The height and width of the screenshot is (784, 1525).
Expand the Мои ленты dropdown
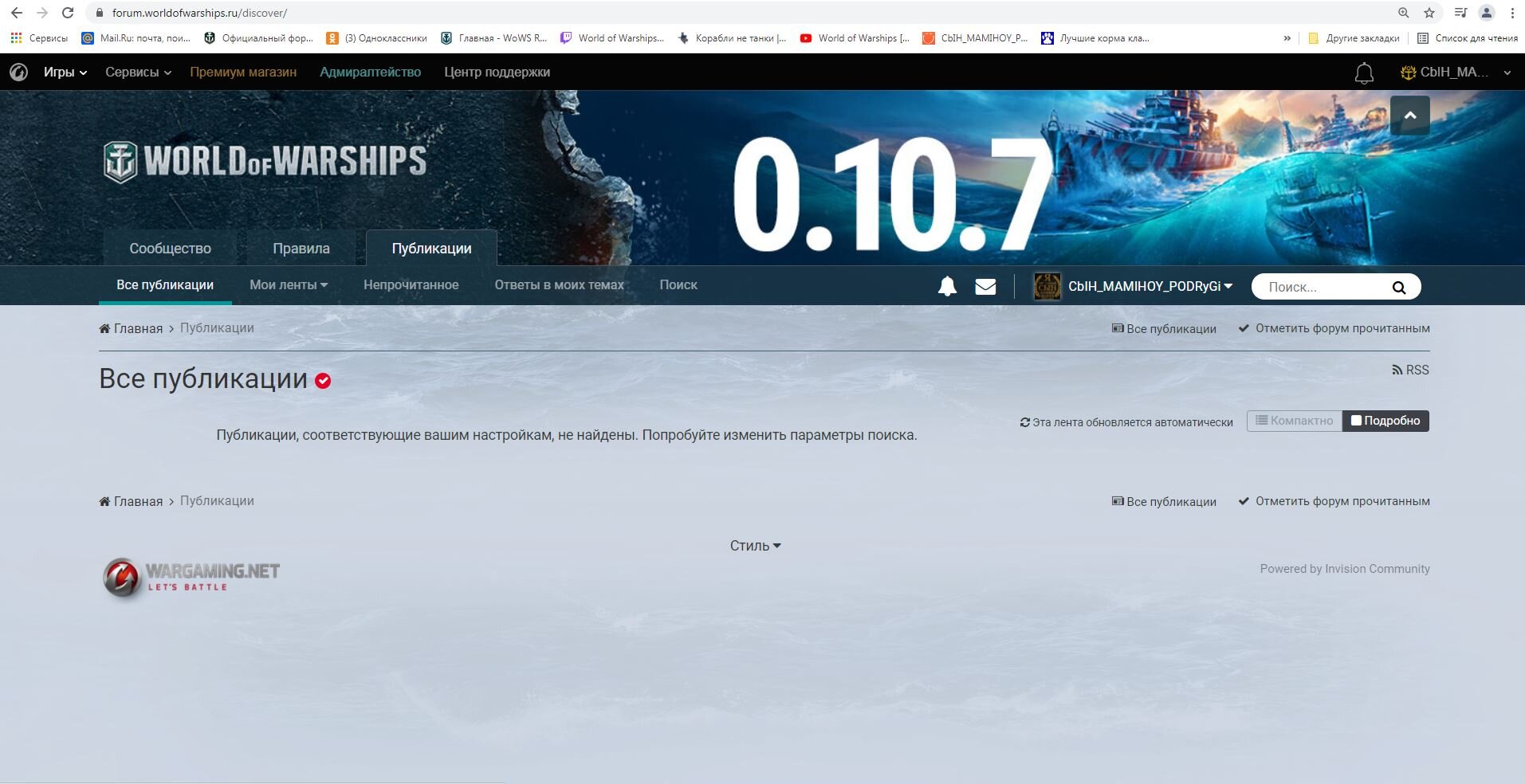click(x=289, y=285)
